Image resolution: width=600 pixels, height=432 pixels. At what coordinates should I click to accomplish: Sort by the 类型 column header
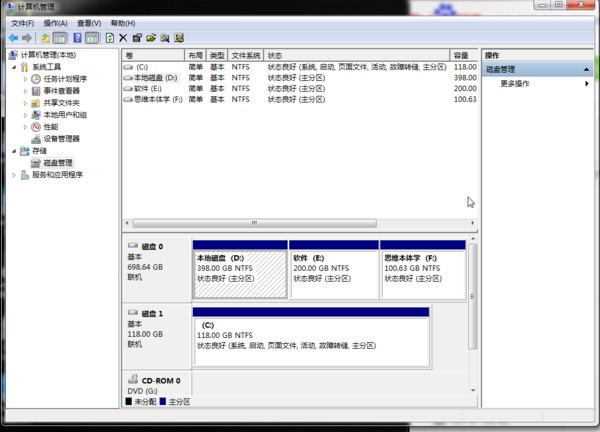pos(217,55)
